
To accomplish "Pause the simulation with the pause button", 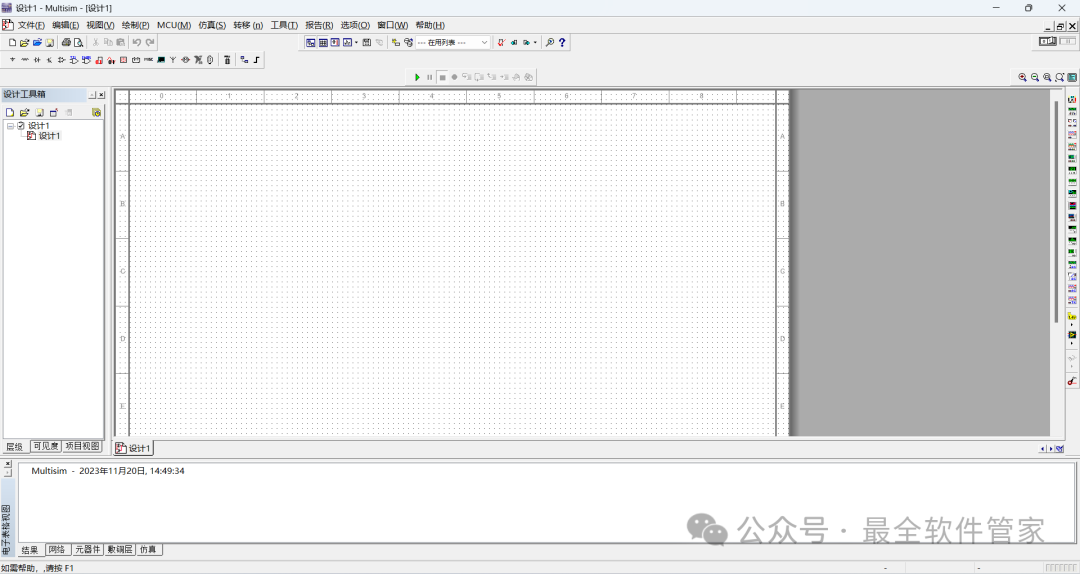I will pos(430,77).
